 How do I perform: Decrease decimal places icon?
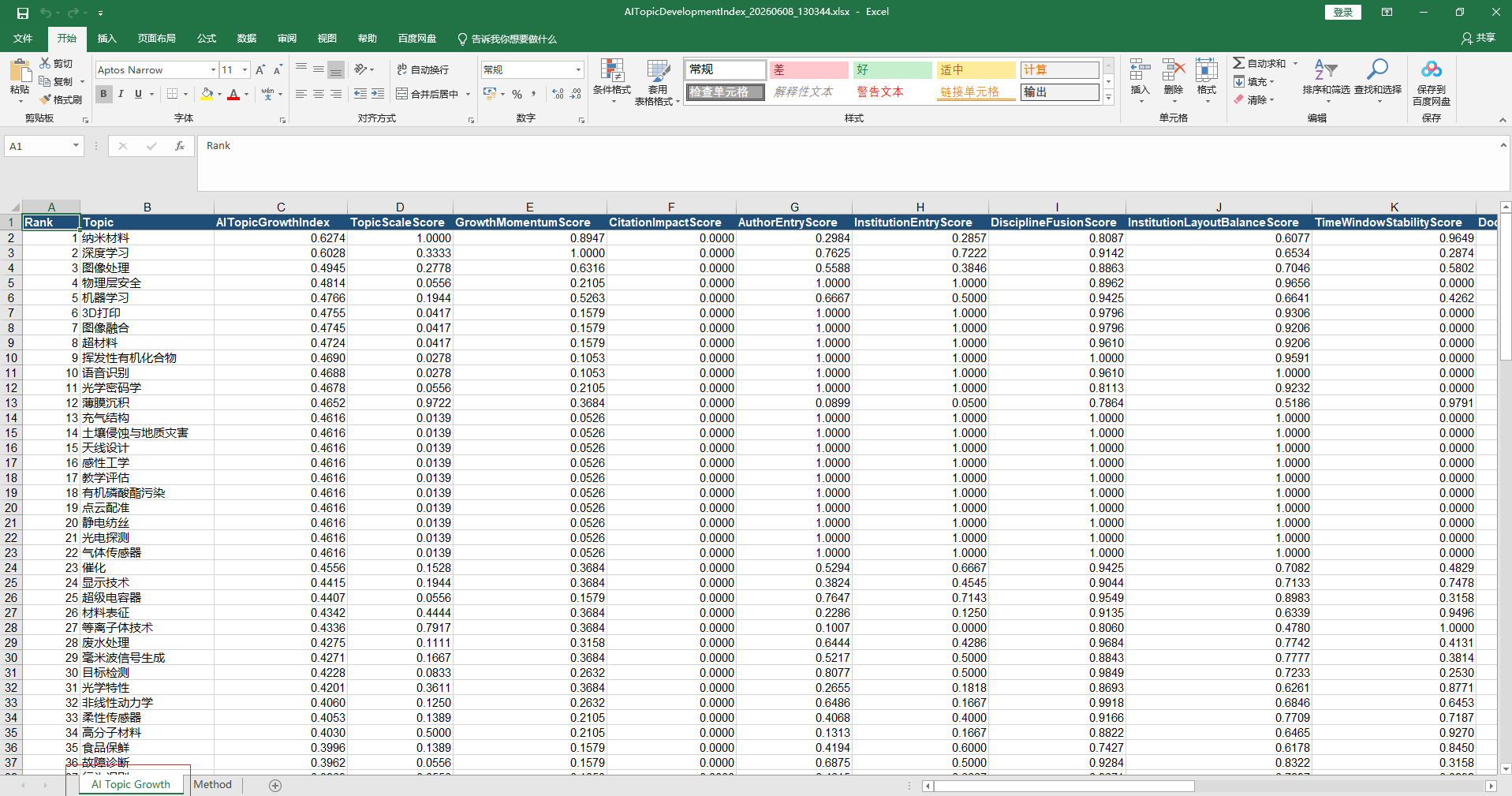[576, 94]
